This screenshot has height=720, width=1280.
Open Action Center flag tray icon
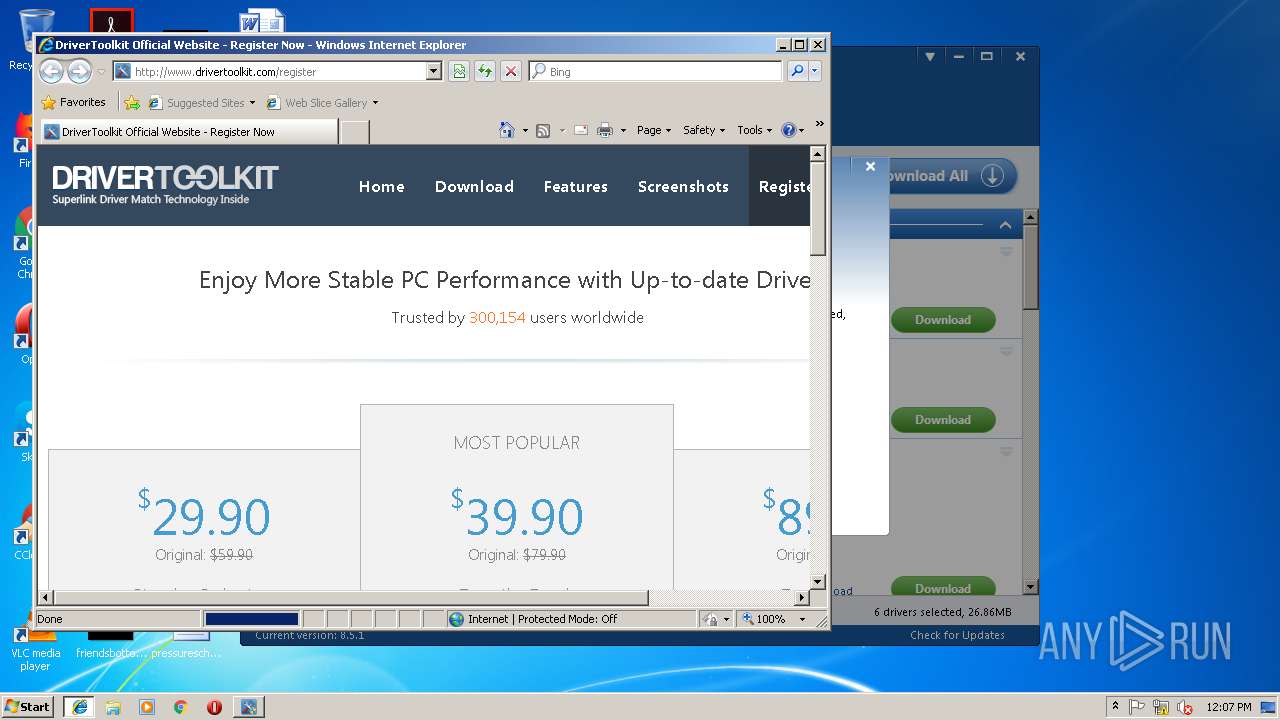1138,707
